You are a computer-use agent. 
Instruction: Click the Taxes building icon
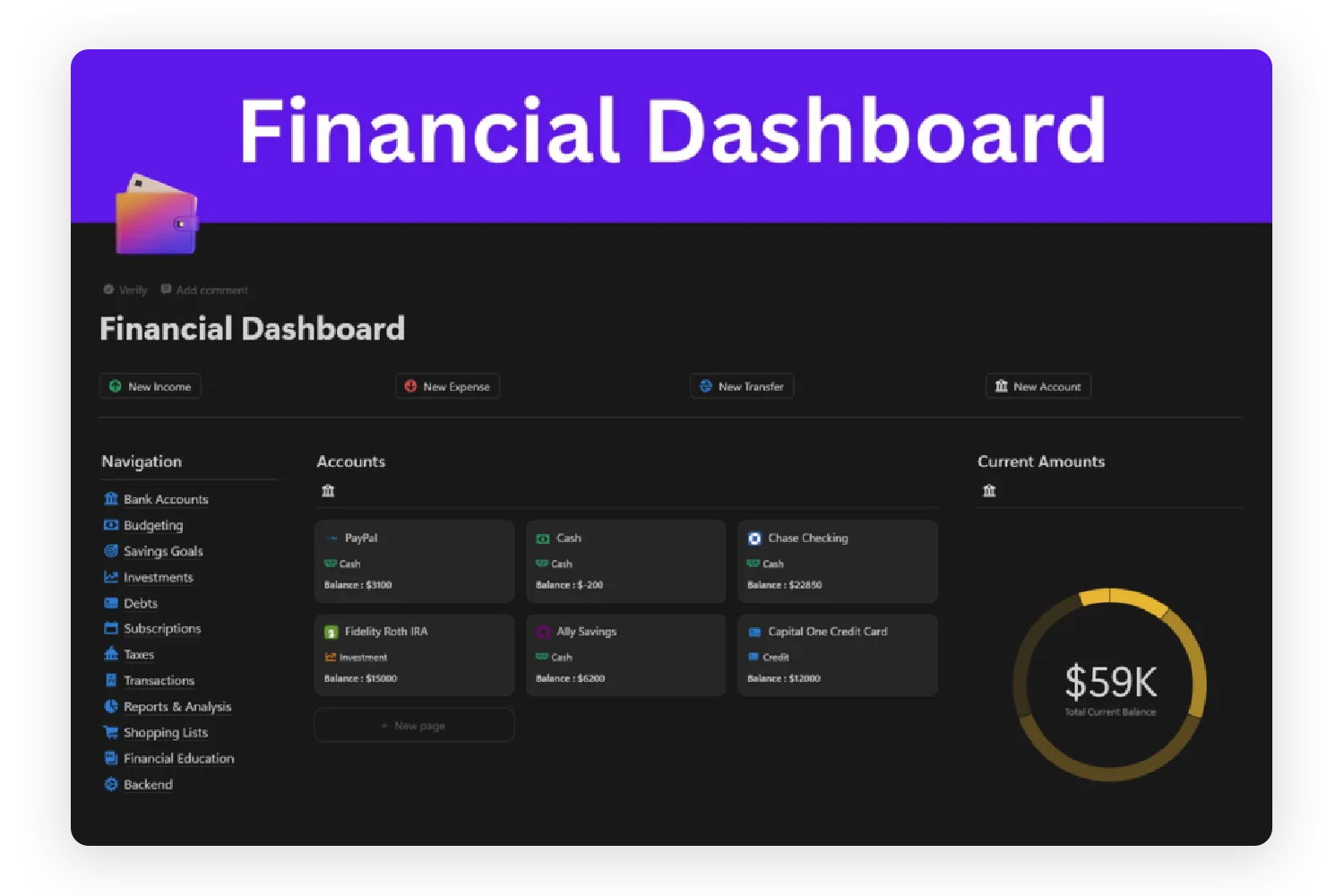click(x=111, y=653)
